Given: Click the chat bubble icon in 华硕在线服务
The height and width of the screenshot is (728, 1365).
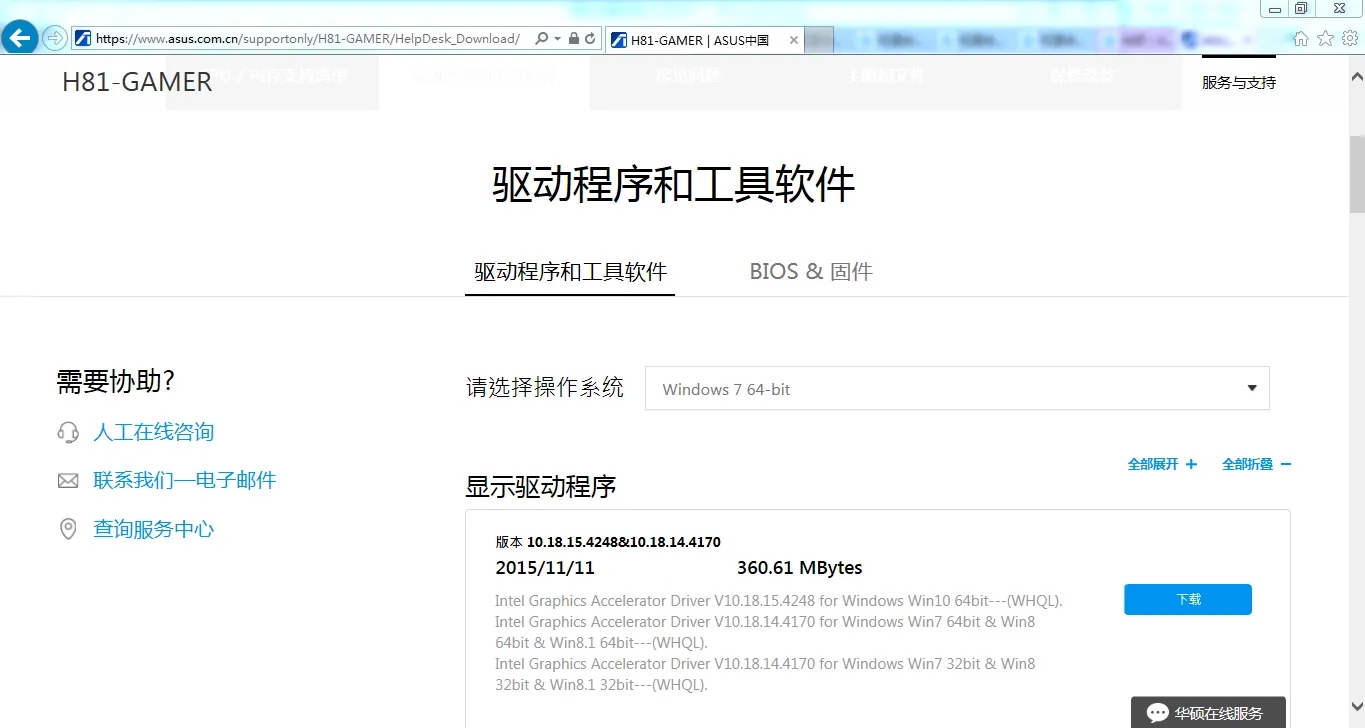Looking at the screenshot, I should click(1157, 713).
